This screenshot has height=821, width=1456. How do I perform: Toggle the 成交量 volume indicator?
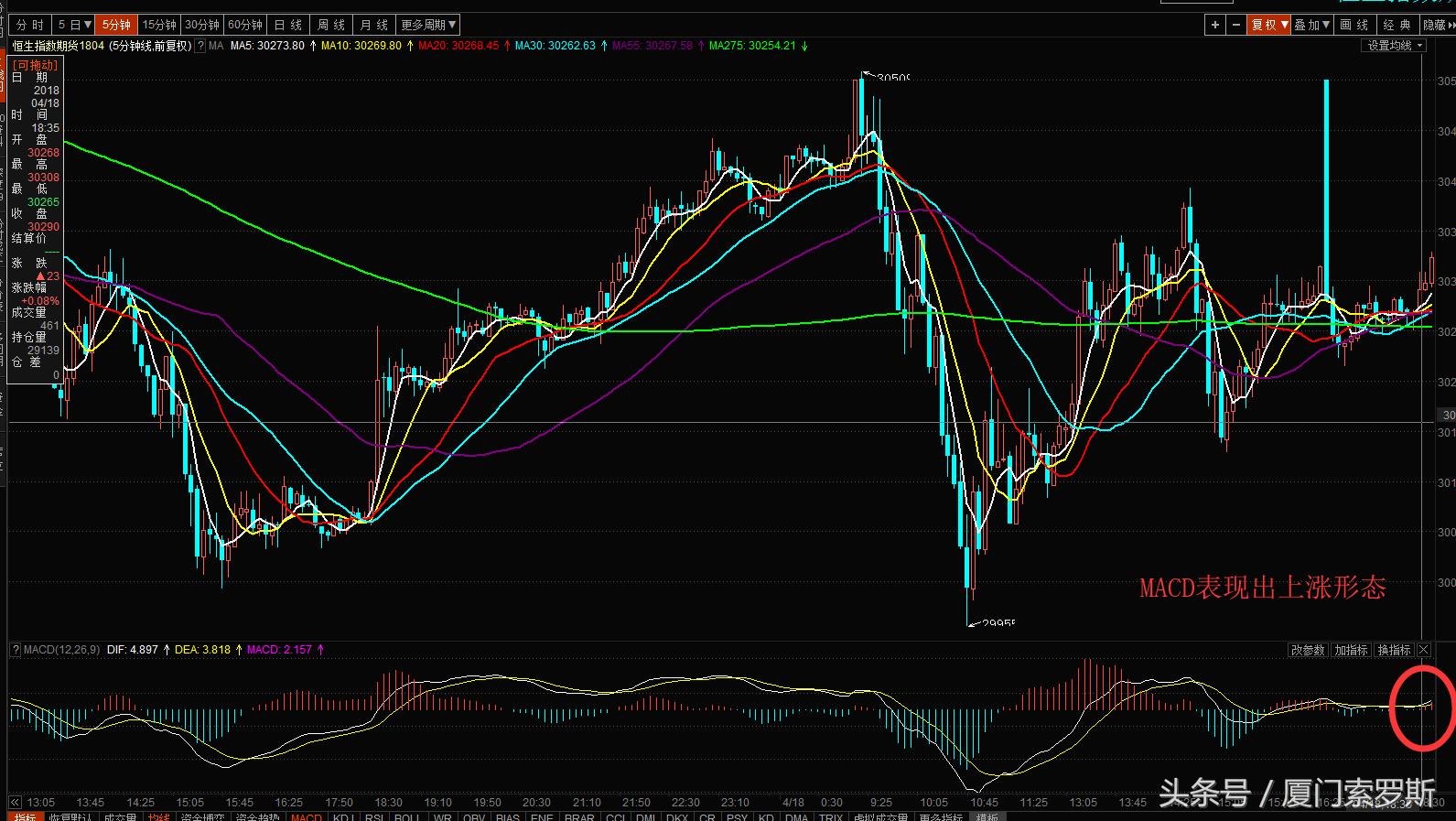click(x=120, y=816)
